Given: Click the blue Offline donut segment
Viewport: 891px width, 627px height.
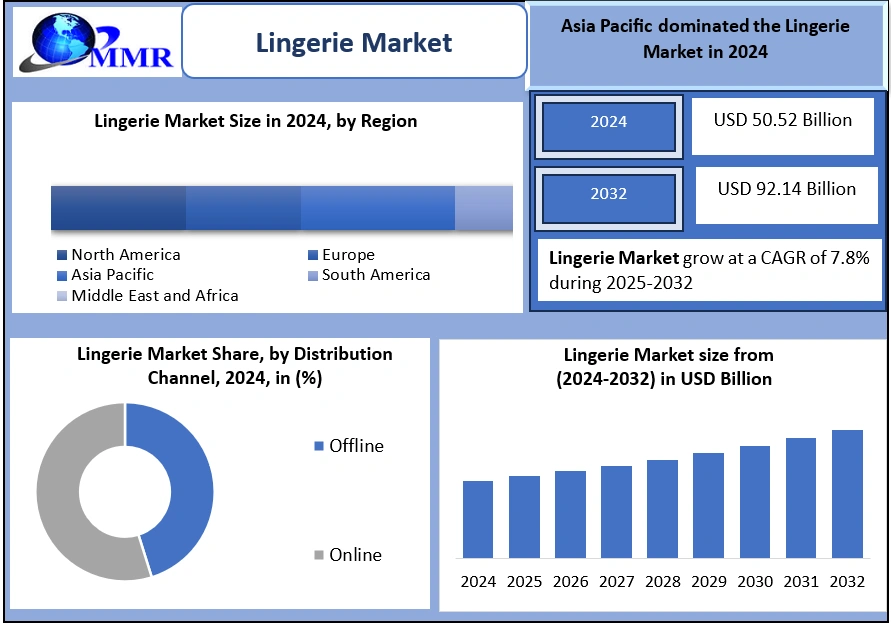Looking at the screenshot, I should (189, 480).
